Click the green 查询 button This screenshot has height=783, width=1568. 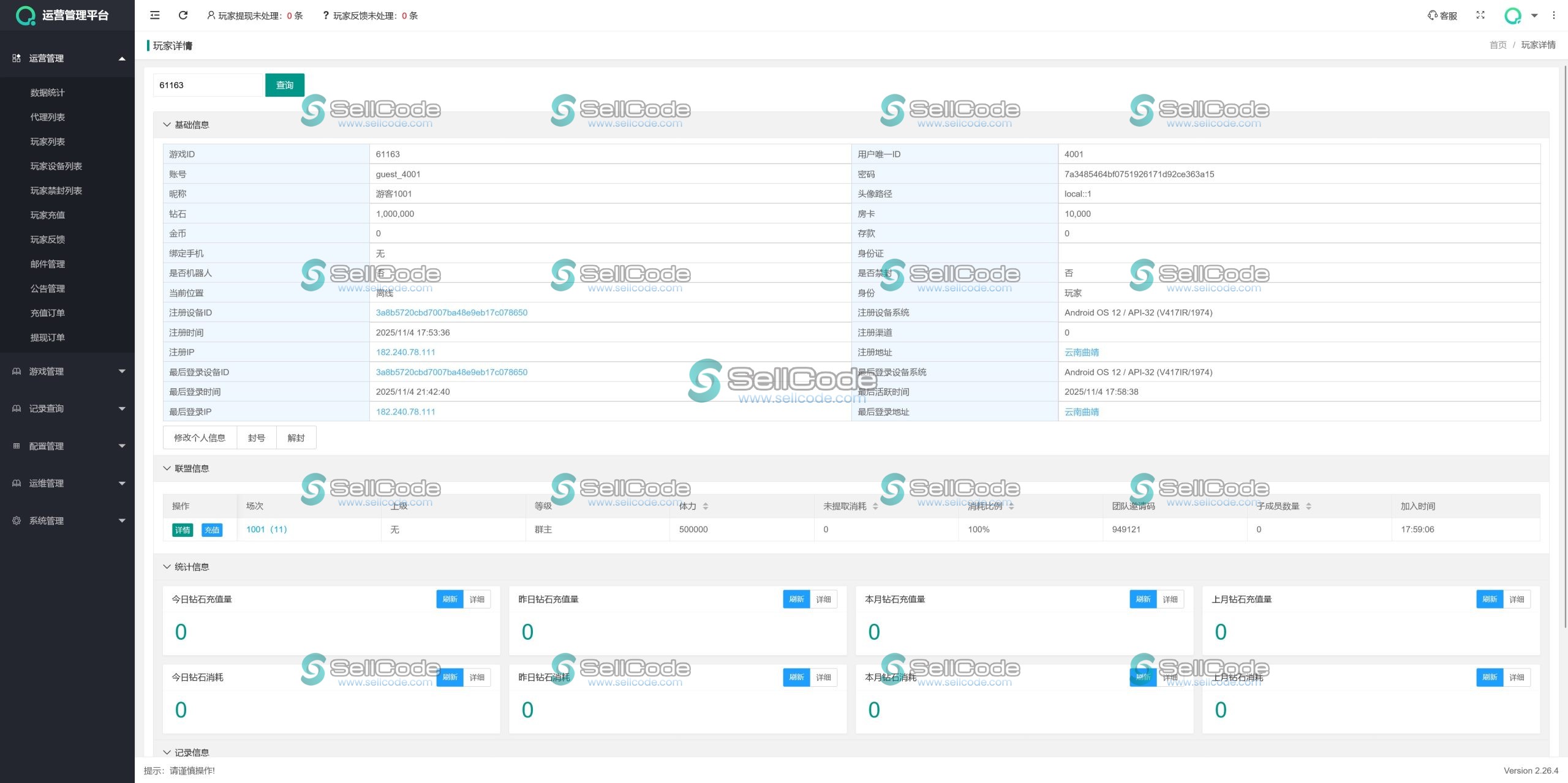(x=284, y=85)
